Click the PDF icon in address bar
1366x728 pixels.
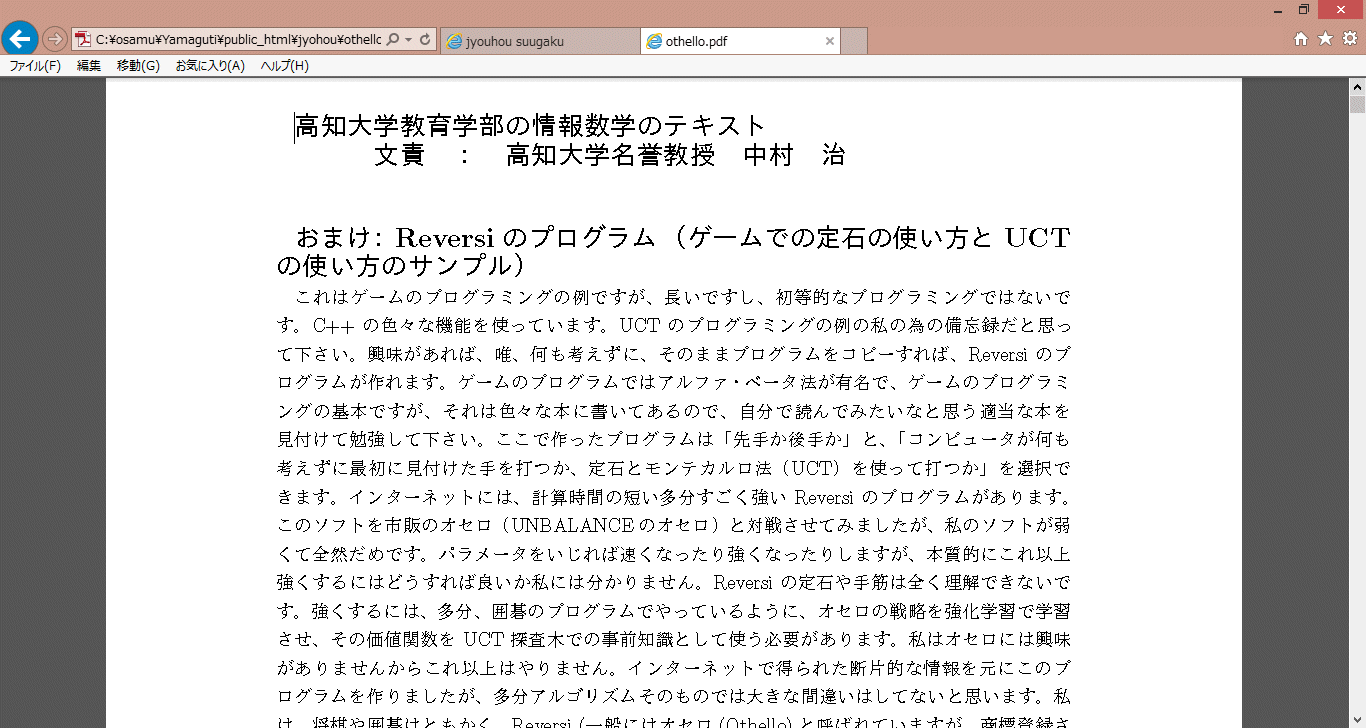(x=83, y=40)
